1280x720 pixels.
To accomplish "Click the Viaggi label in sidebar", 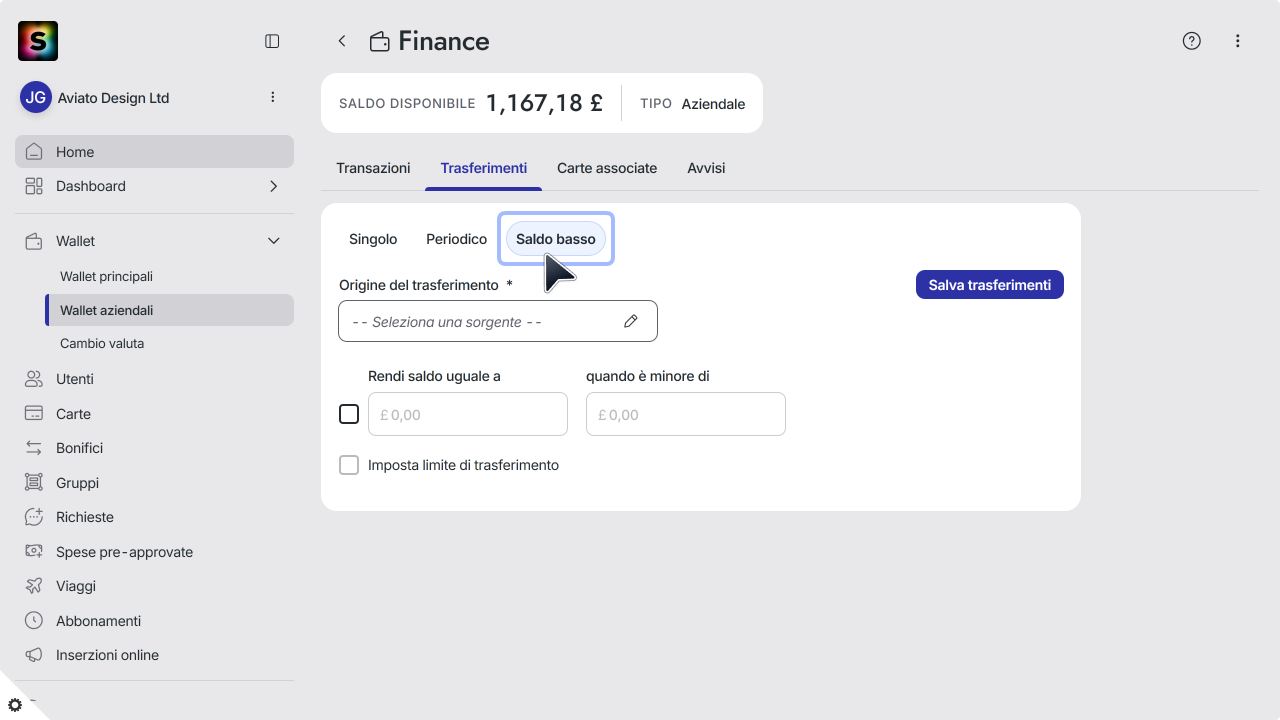I will pos(76,586).
